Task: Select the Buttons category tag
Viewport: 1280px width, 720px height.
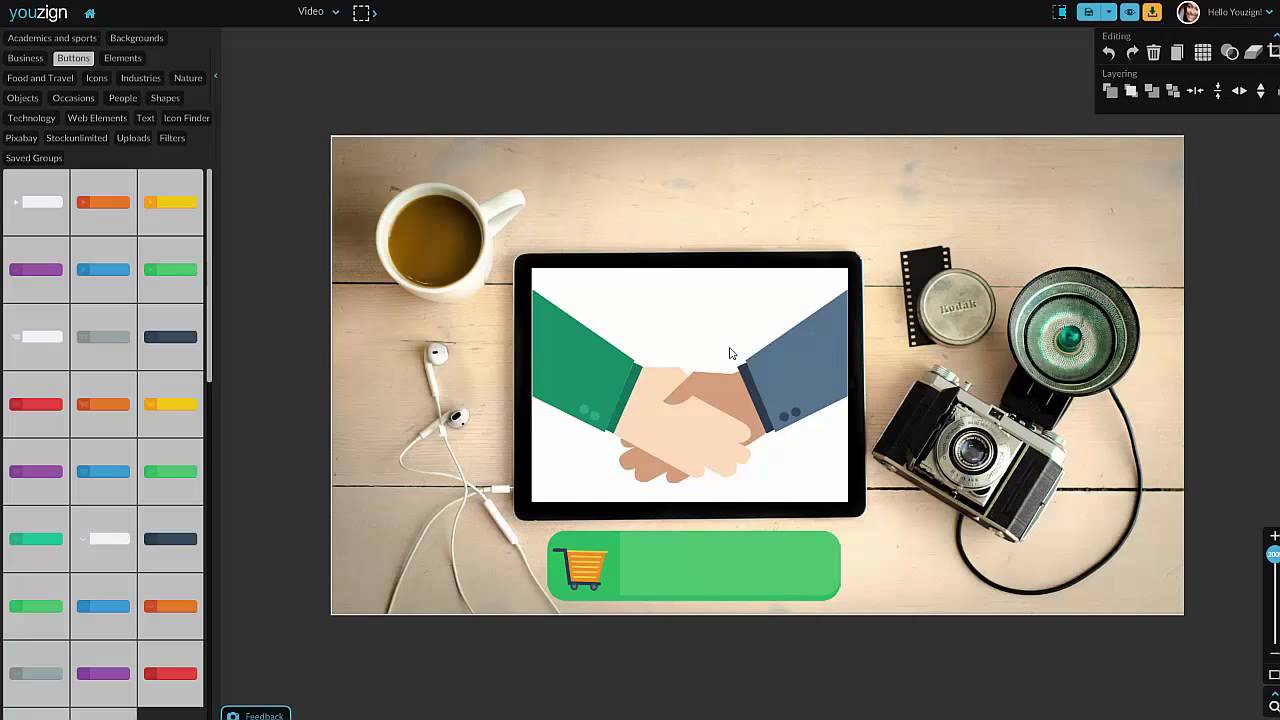Action: pos(73,58)
